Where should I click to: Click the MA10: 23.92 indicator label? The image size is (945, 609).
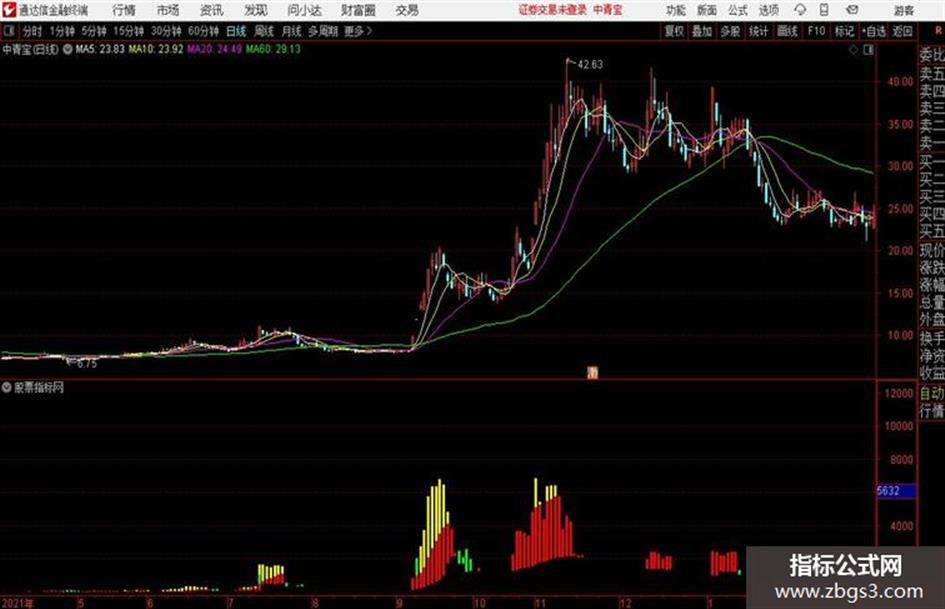click(x=155, y=49)
